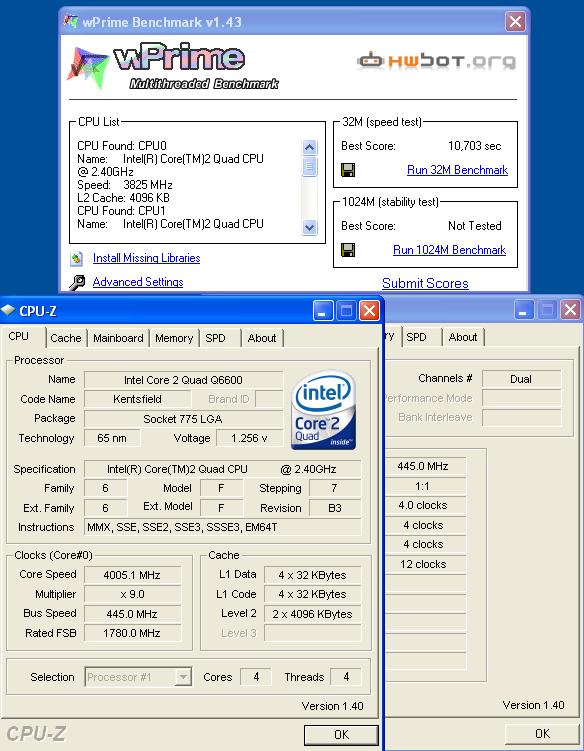Click the Advanced Settings wrench icon
Viewport: 584px width, 751px height.
click(77, 283)
